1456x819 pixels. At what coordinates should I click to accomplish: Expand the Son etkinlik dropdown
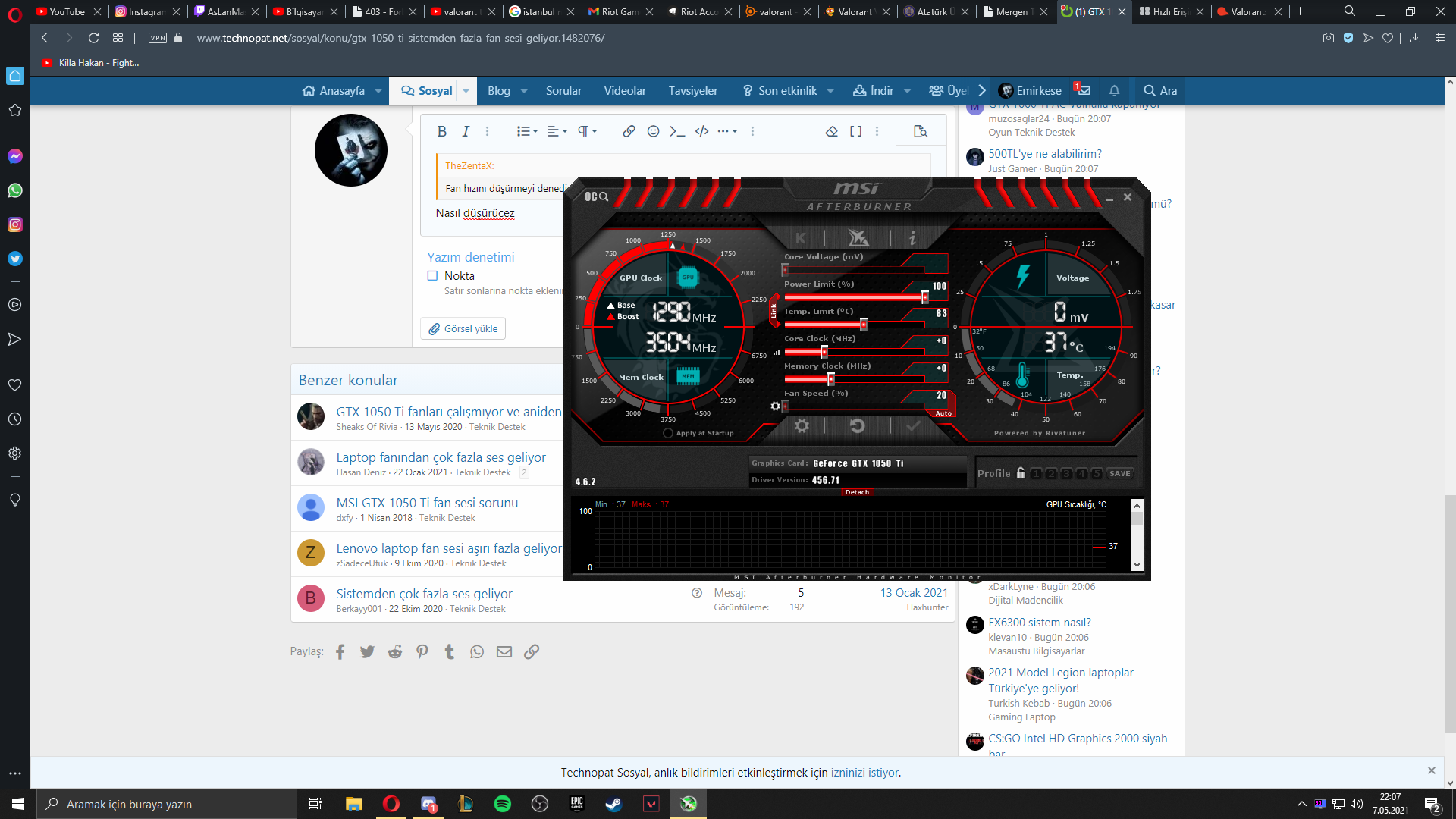(830, 91)
